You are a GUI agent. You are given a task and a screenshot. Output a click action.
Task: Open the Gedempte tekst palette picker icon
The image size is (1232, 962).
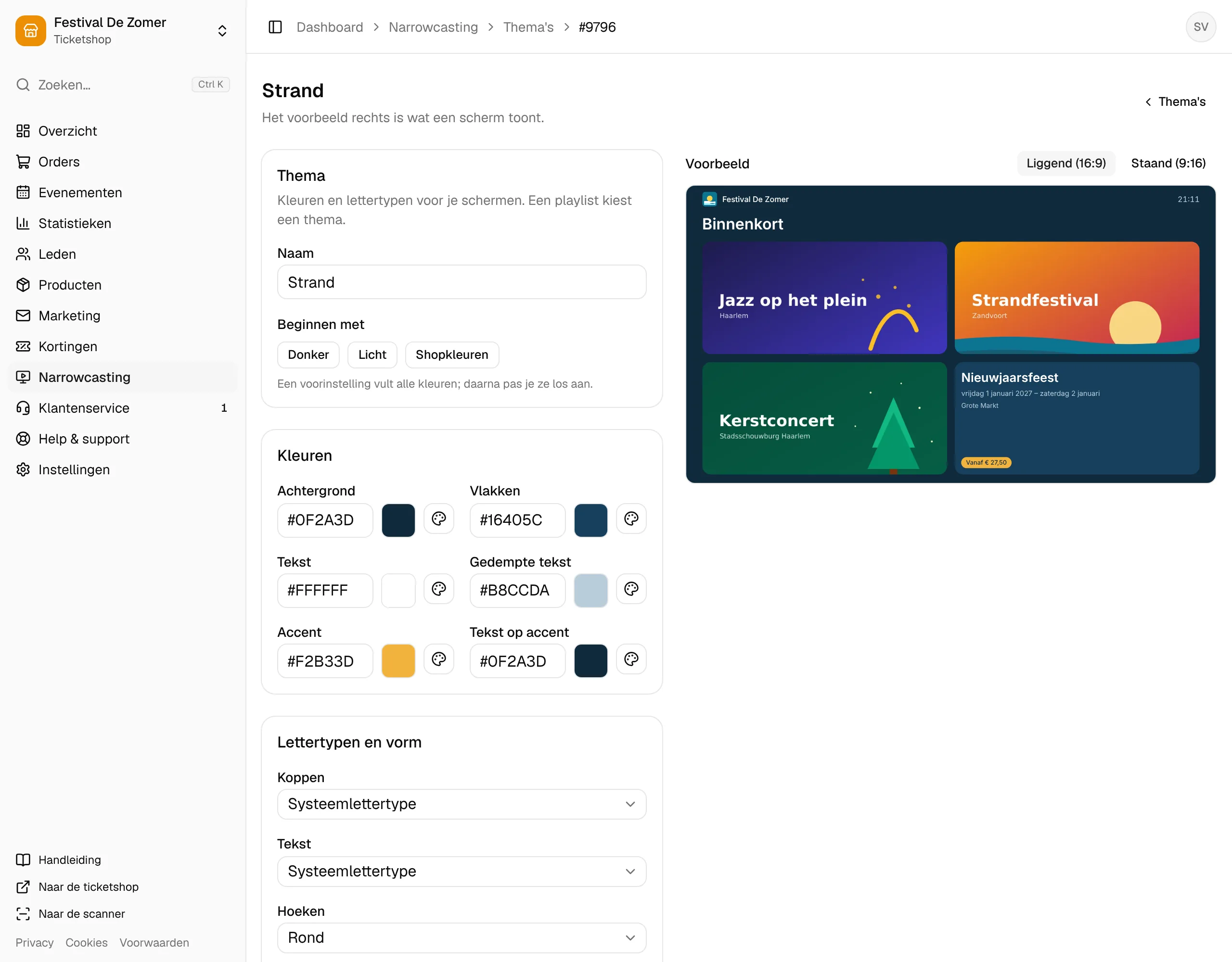click(x=631, y=589)
